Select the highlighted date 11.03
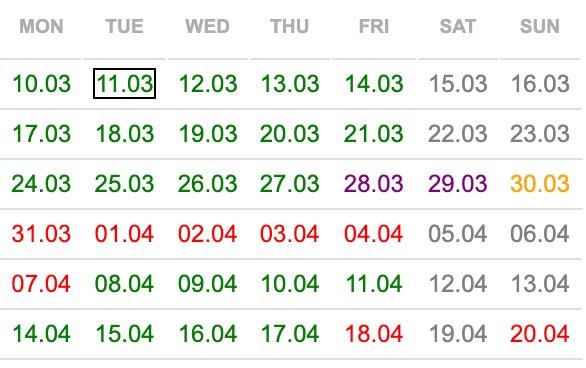Viewport: 586px width, 368px height. [124, 83]
